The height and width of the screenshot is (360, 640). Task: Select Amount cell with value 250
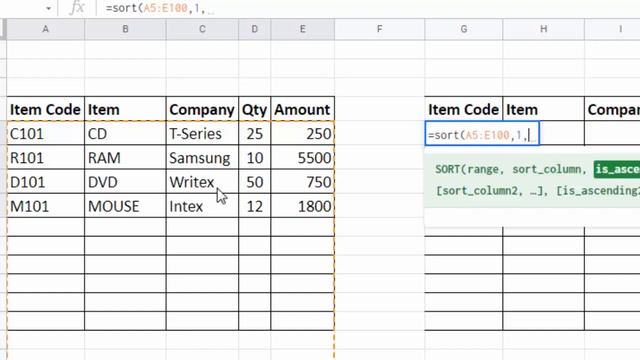[302, 133]
